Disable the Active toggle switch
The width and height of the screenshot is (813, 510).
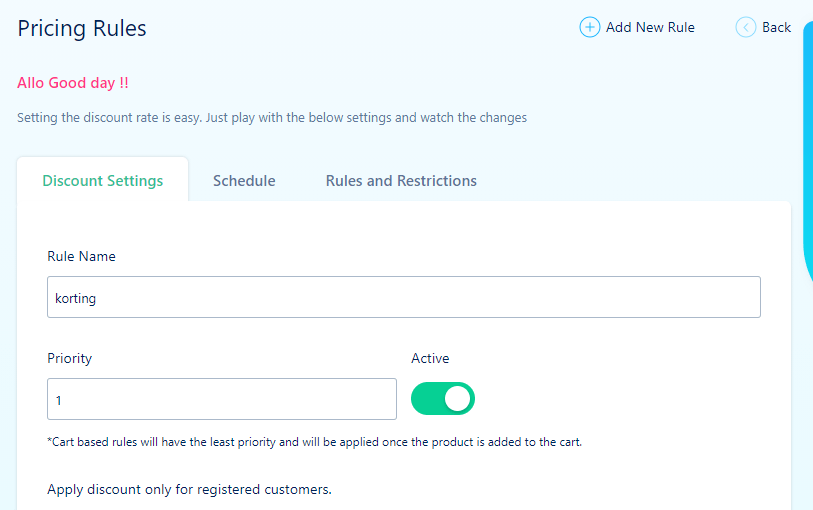[443, 399]
